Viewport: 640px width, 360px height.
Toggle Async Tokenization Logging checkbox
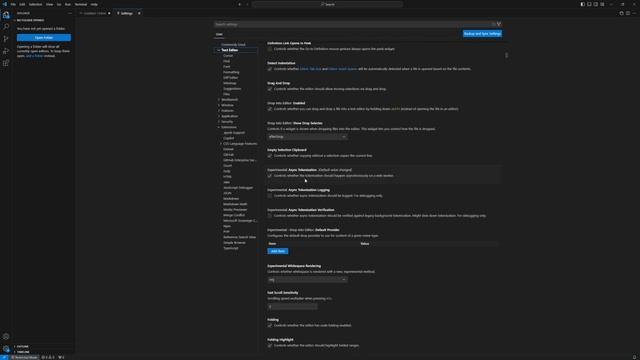270,196
